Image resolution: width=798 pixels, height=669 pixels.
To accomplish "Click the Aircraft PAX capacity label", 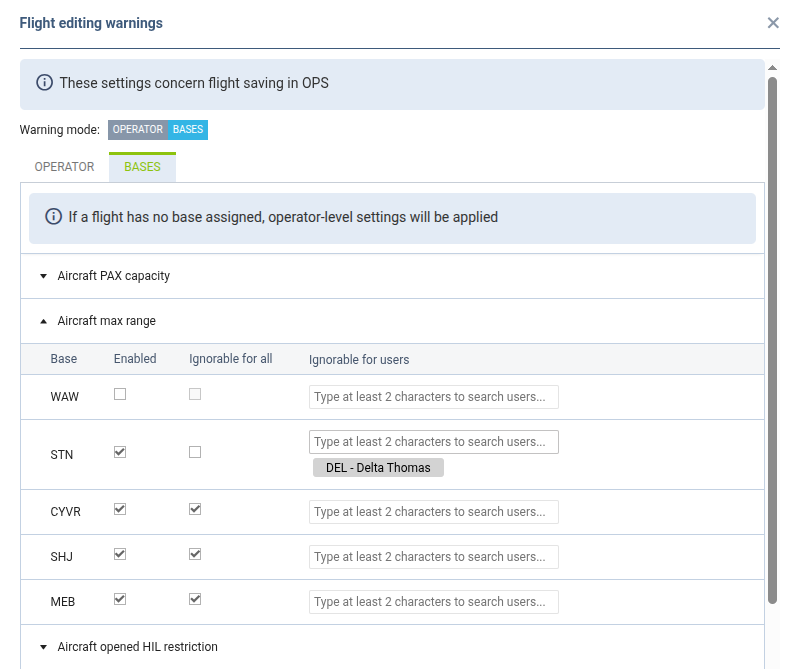I will pyautogui.click(x=113, y=276).
